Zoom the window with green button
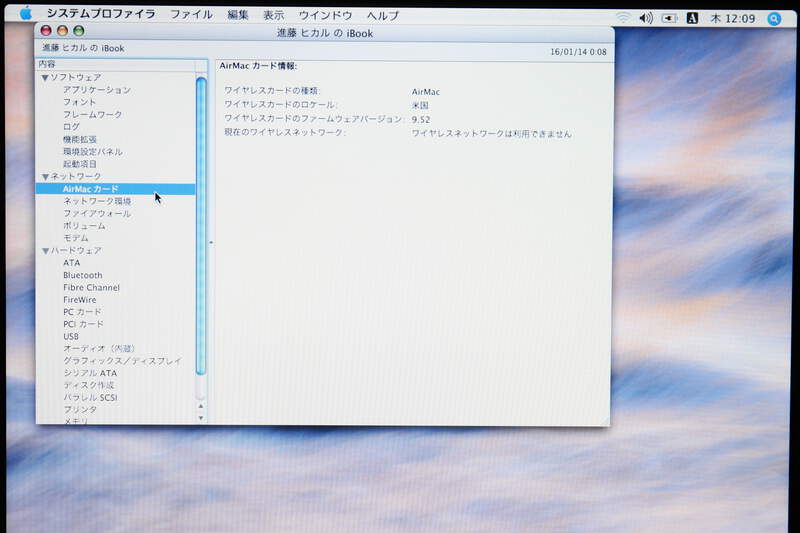 79,31
